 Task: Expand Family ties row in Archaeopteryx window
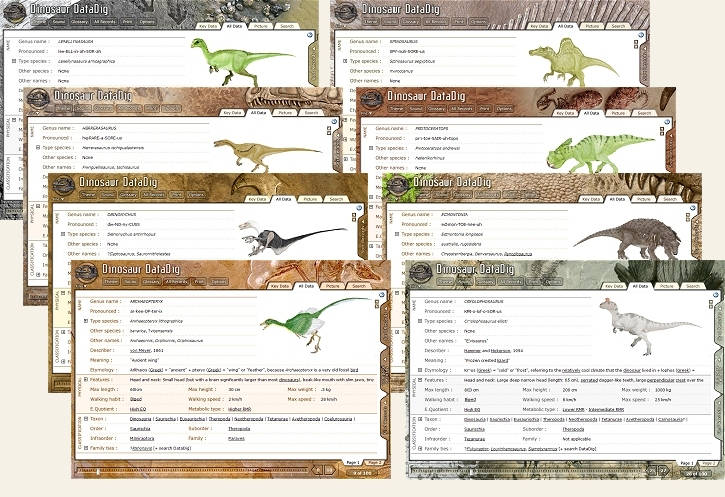pyautogui.click(x=86, y=448)
